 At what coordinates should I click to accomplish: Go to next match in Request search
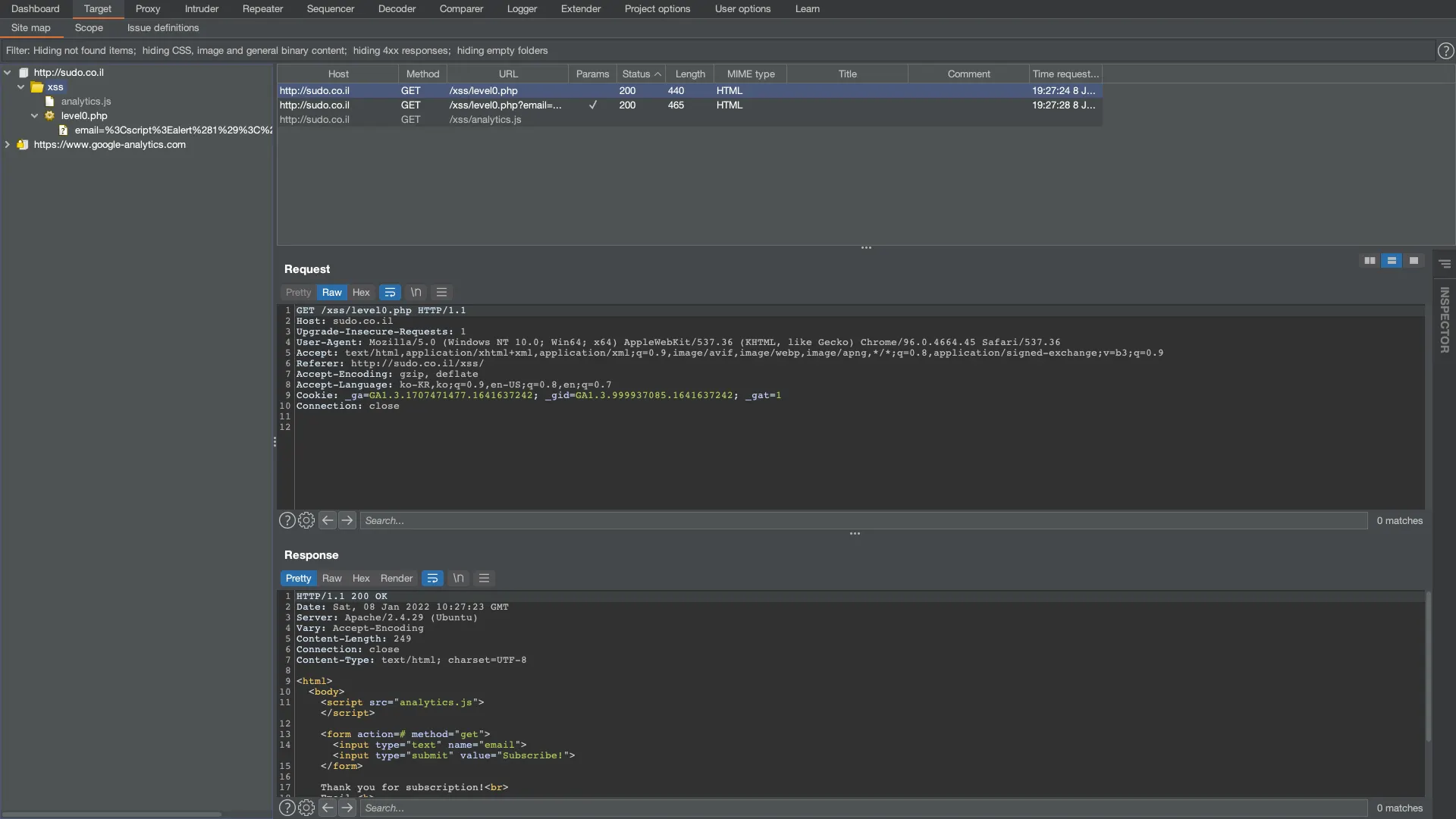click(347, 521)
